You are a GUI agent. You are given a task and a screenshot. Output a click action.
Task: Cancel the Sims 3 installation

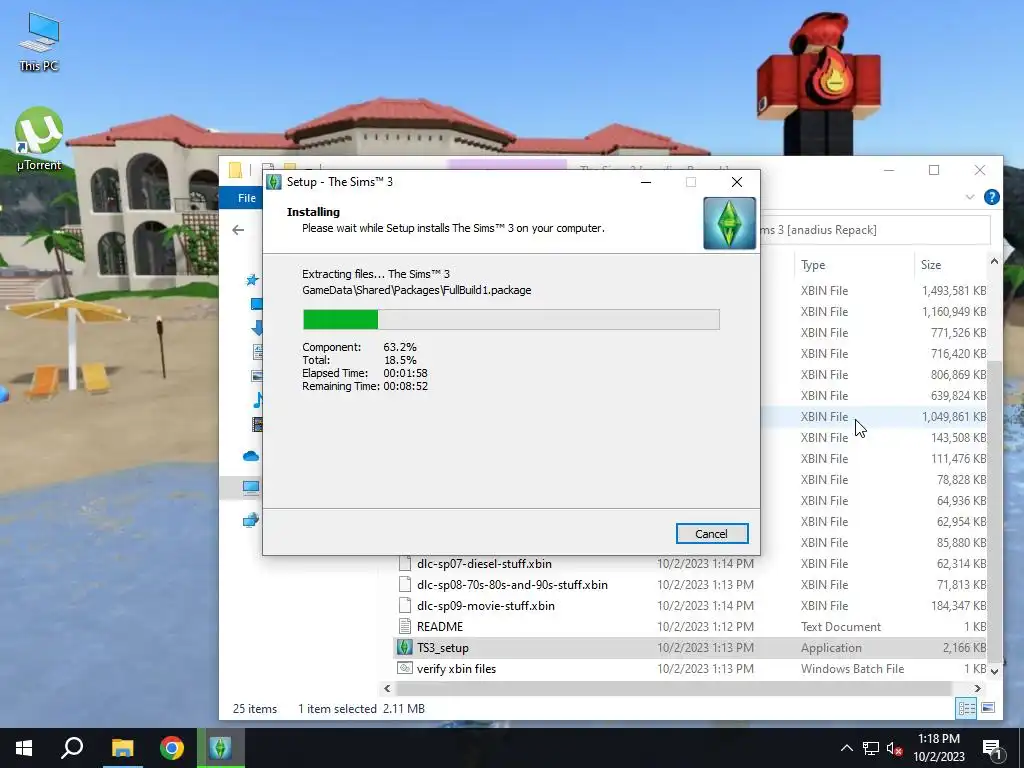point(712,534)
